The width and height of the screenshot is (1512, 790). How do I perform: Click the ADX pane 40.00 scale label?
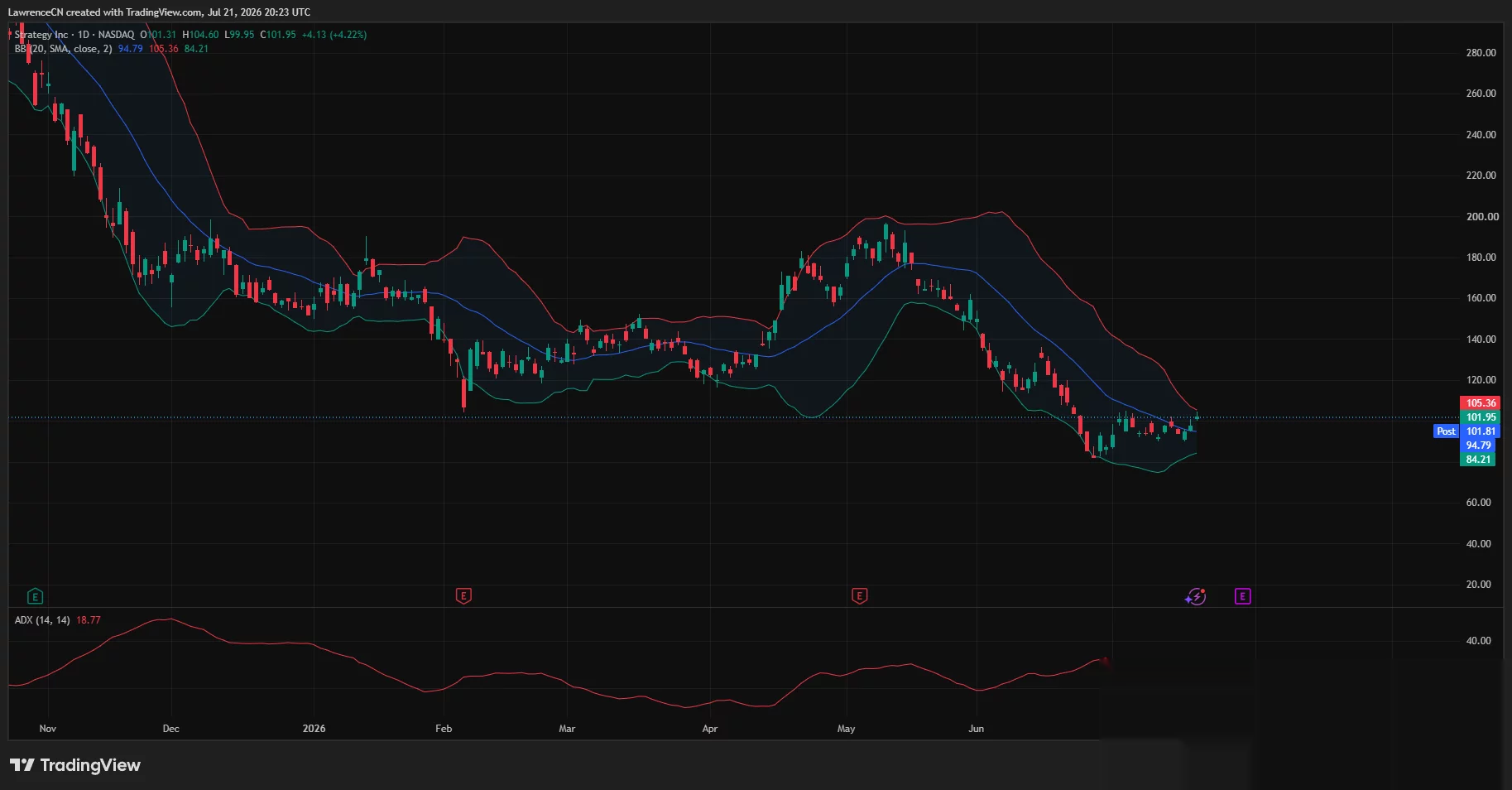pos(1478,641)
